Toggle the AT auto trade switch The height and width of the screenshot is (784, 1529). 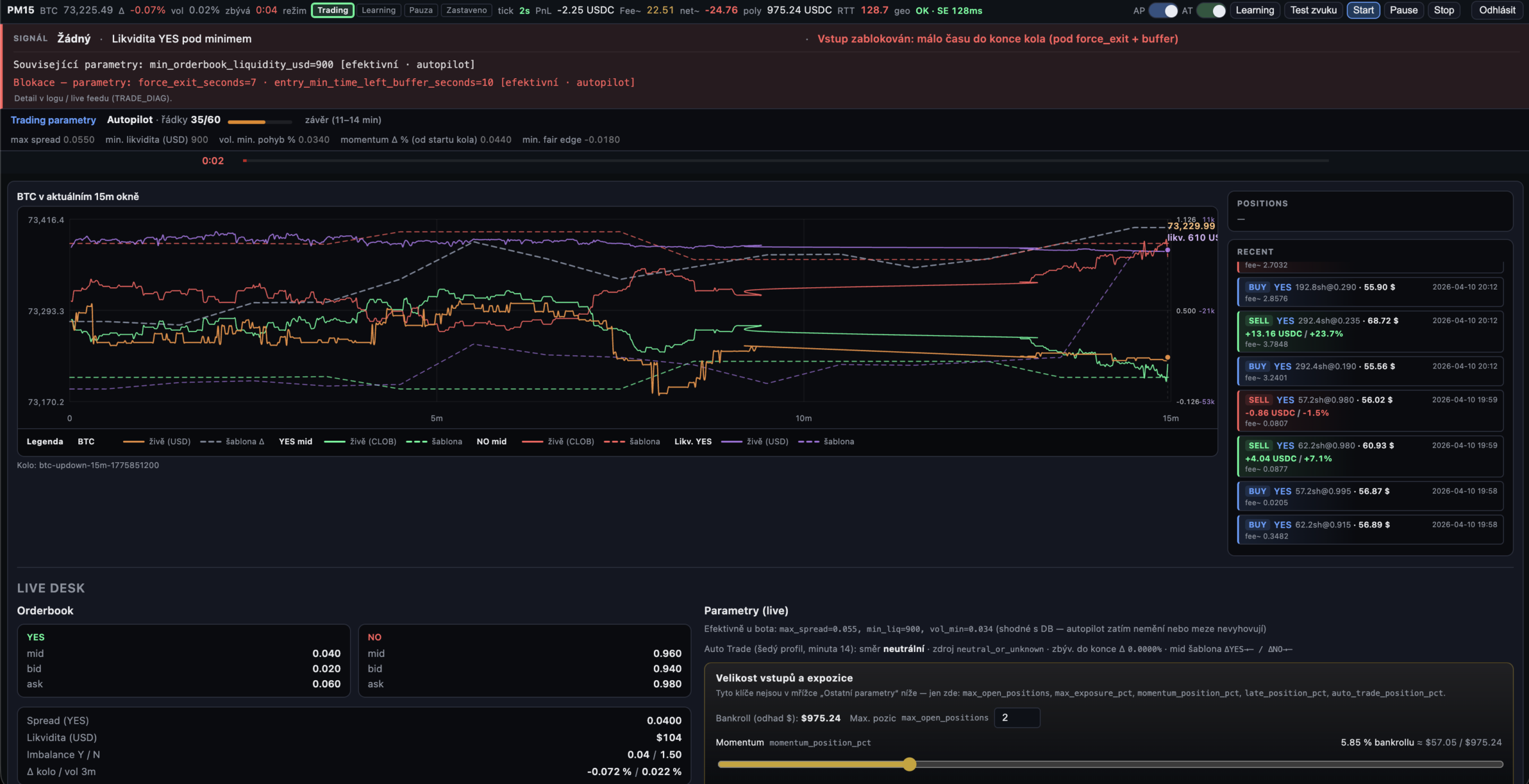coord(1211,10)
